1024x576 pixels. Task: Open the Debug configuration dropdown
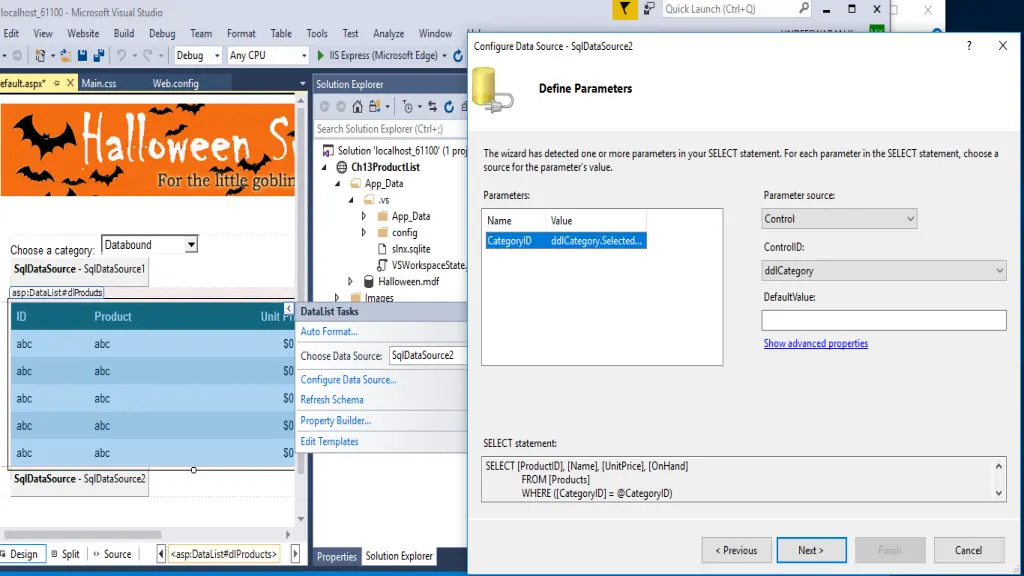[x=217, y=56]
